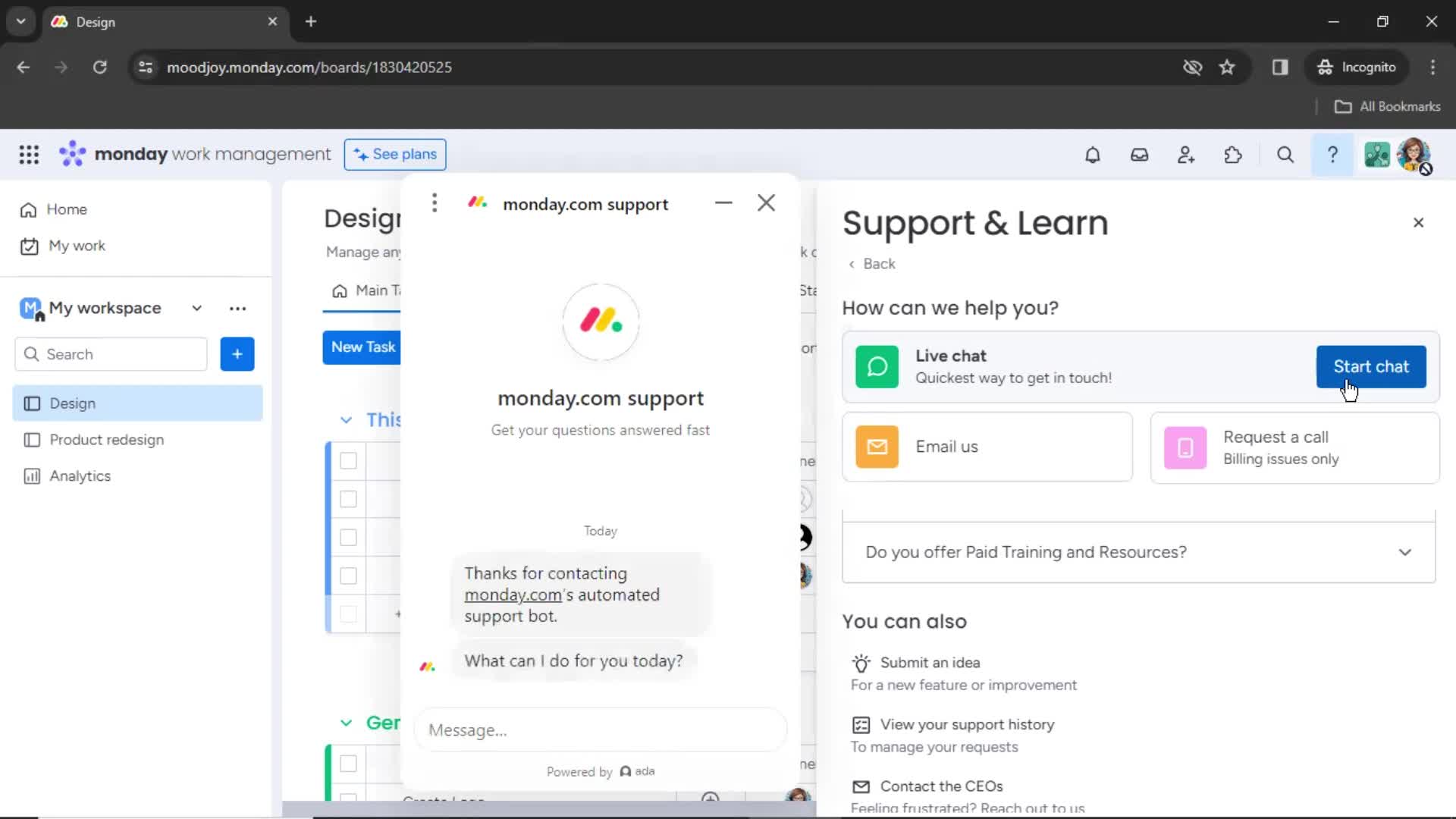Viewport: 1456px width, 819px height.
Task: Switch to the Main Table tab
Action: point(366,290)
